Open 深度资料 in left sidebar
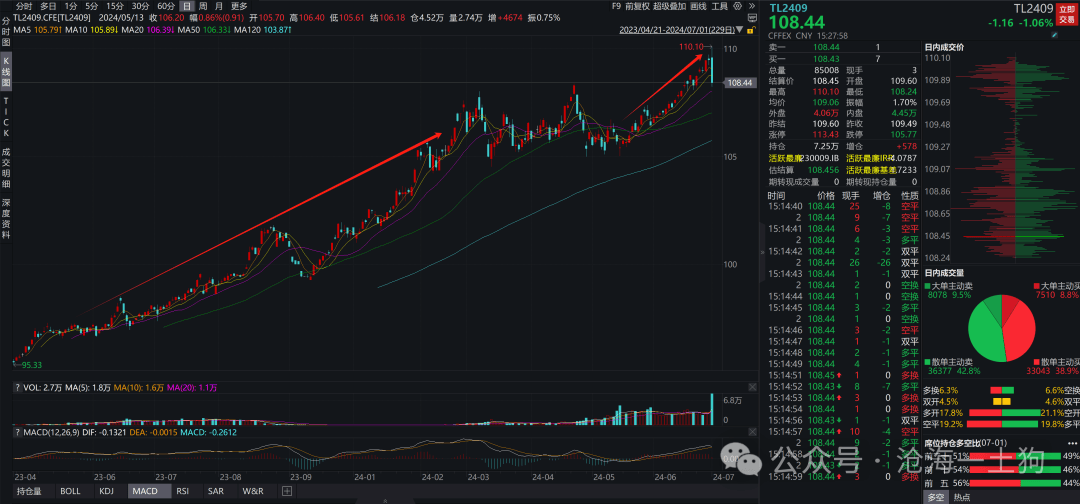This screenshot has width=1080, height=504. (x=6, y=218)
